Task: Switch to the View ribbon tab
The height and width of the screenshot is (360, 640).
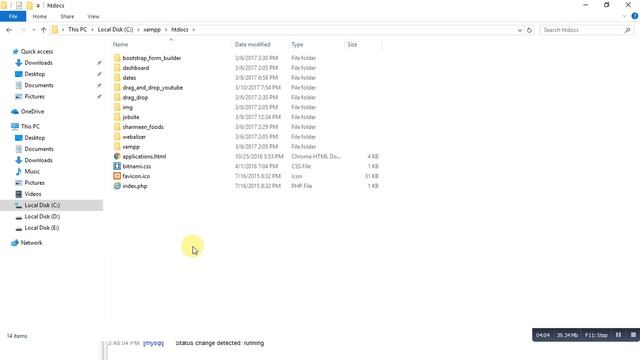Action: click(x=93, y=16)
